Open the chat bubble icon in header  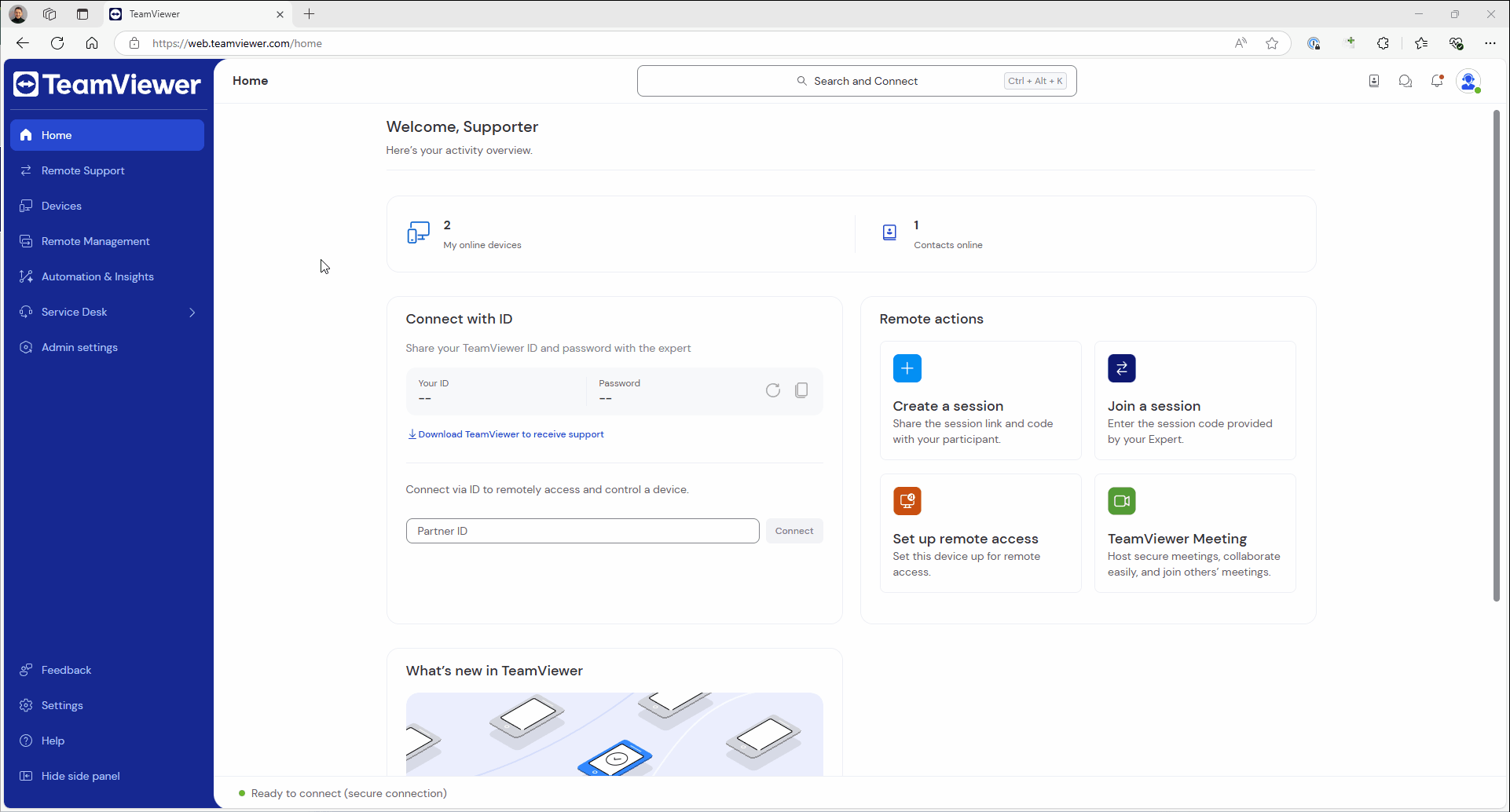click(1406, 81)
